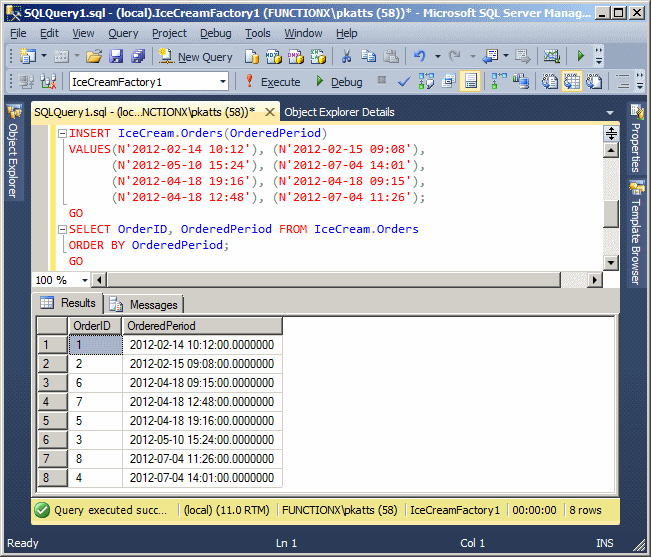Click the Save All icon
Viewport: 651px width, 557px height.
138,56
